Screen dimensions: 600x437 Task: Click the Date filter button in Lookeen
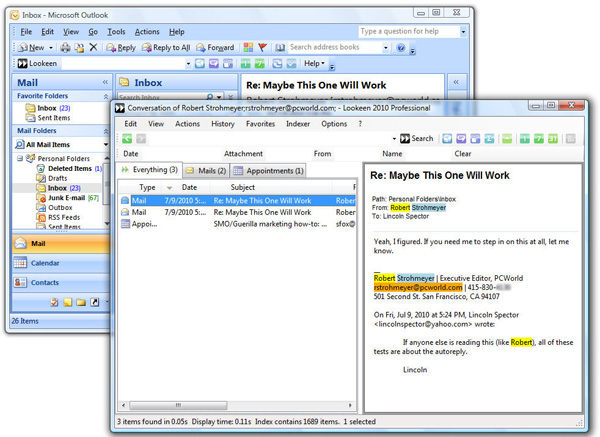131,154
